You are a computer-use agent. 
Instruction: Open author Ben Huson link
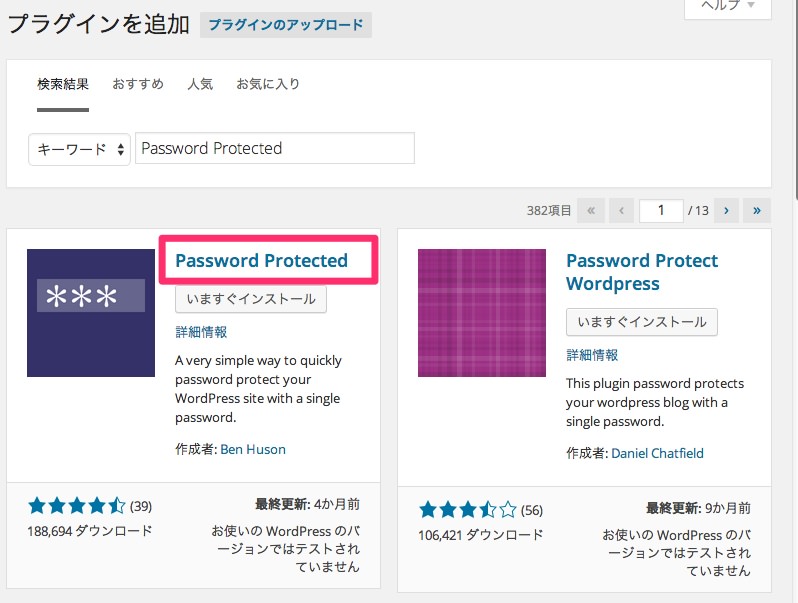point(253,449)
